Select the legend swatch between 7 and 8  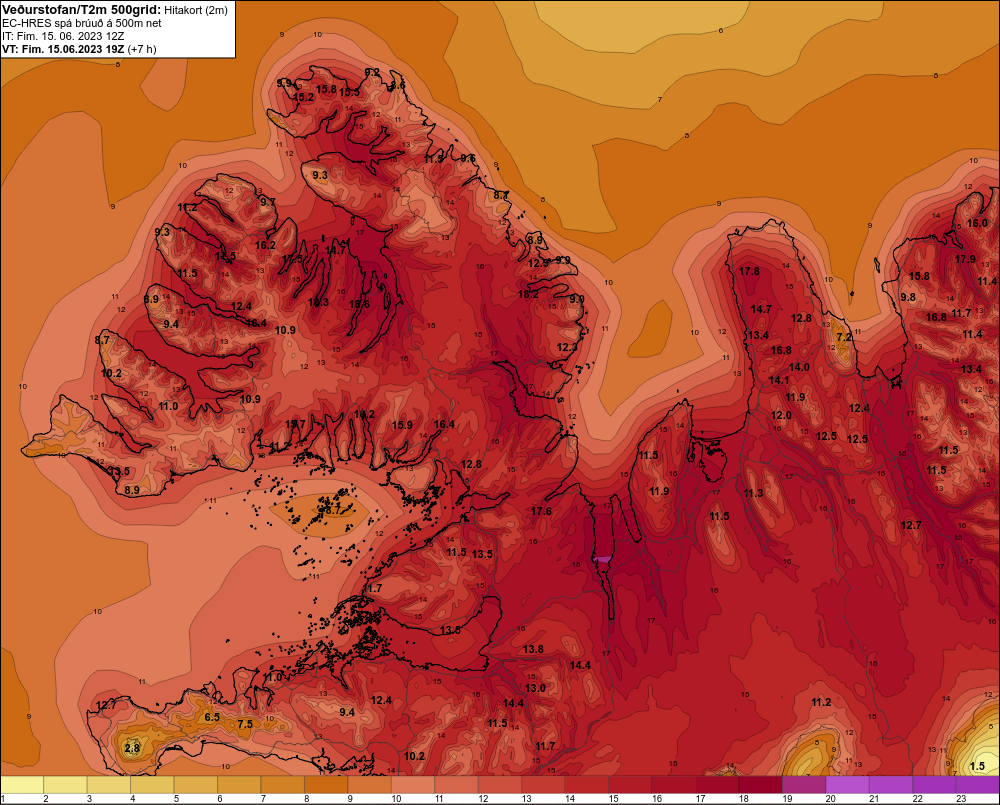(283, 785)
